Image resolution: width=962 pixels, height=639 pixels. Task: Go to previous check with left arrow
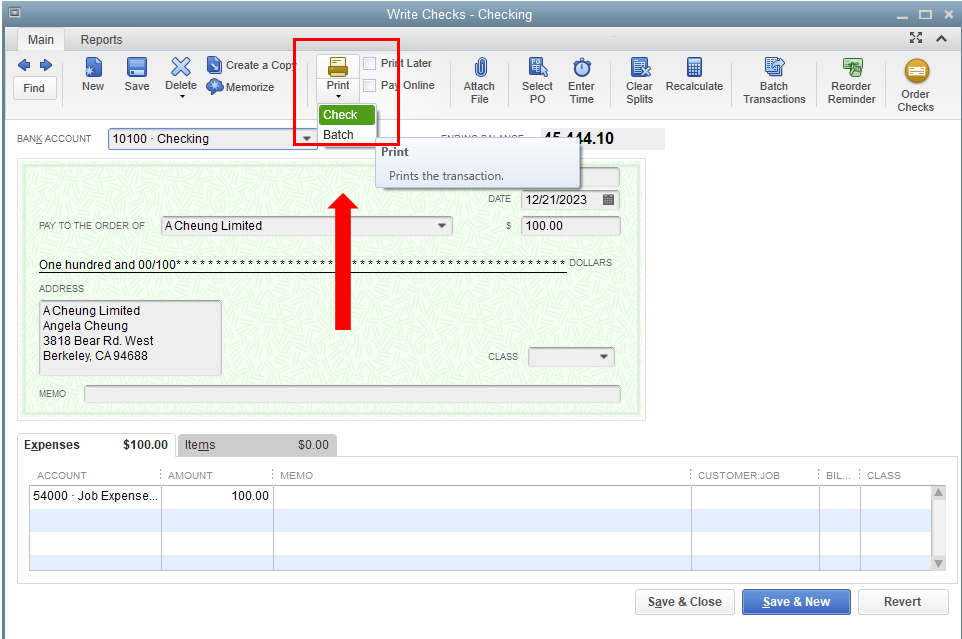[24, 65]
